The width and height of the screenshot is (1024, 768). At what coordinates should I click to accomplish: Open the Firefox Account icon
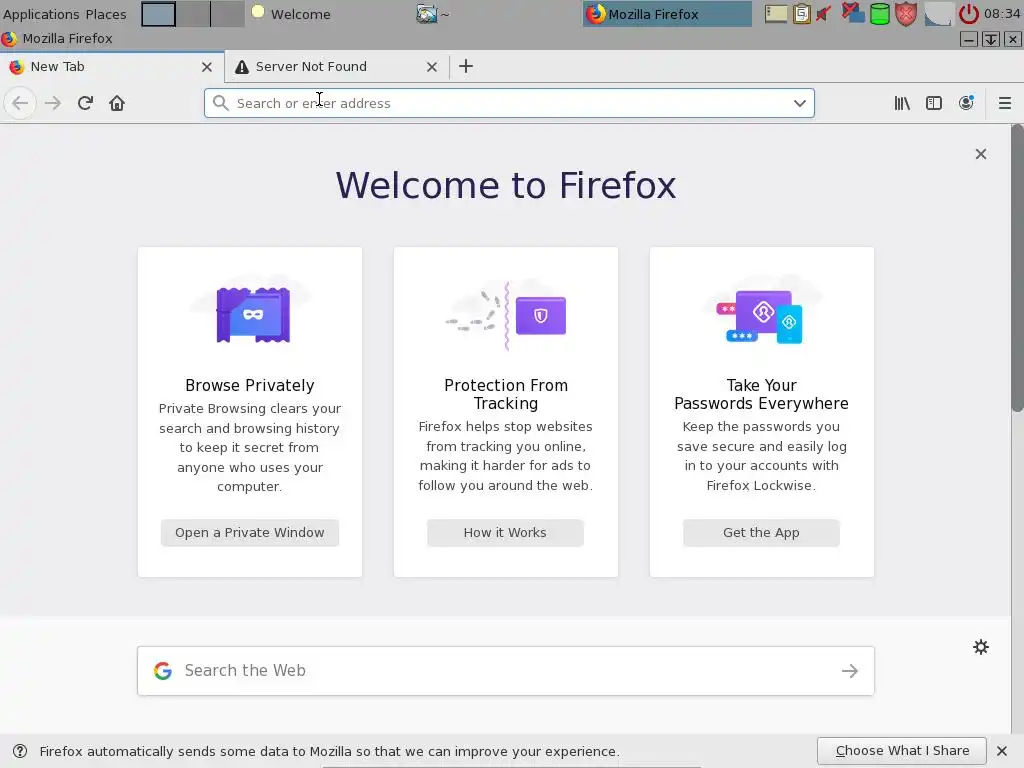(x=966, y=103)
